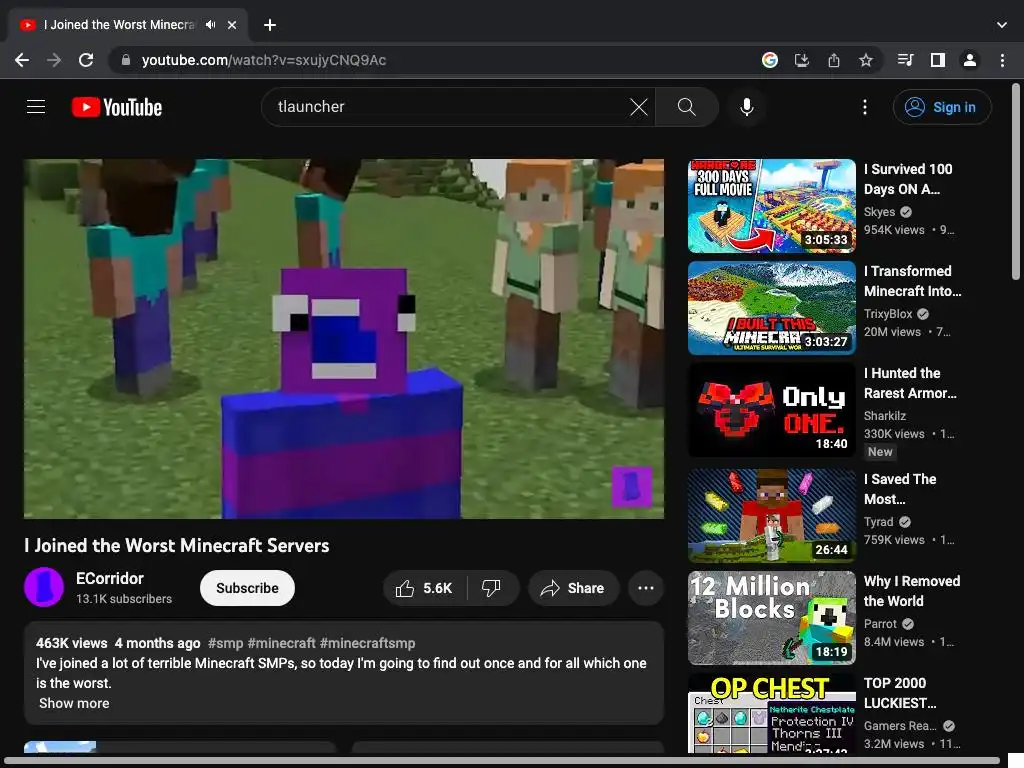Image resolution: width=1024 pixels, height=768 pixels.
Task: Click the channel watermark in video corner
Action: [x=632, y=487]
